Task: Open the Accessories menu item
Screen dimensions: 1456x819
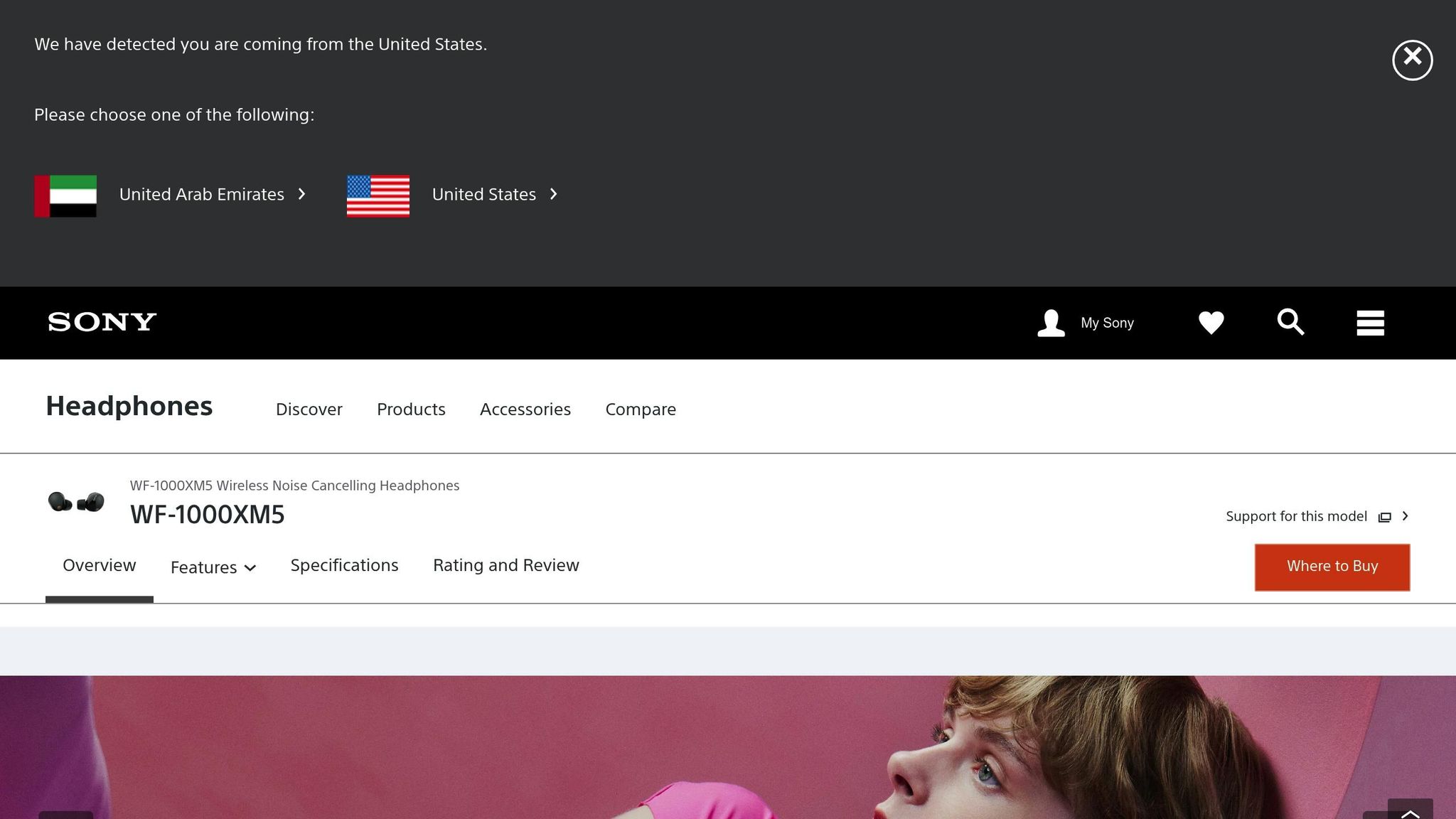Action: click(525, 409)
